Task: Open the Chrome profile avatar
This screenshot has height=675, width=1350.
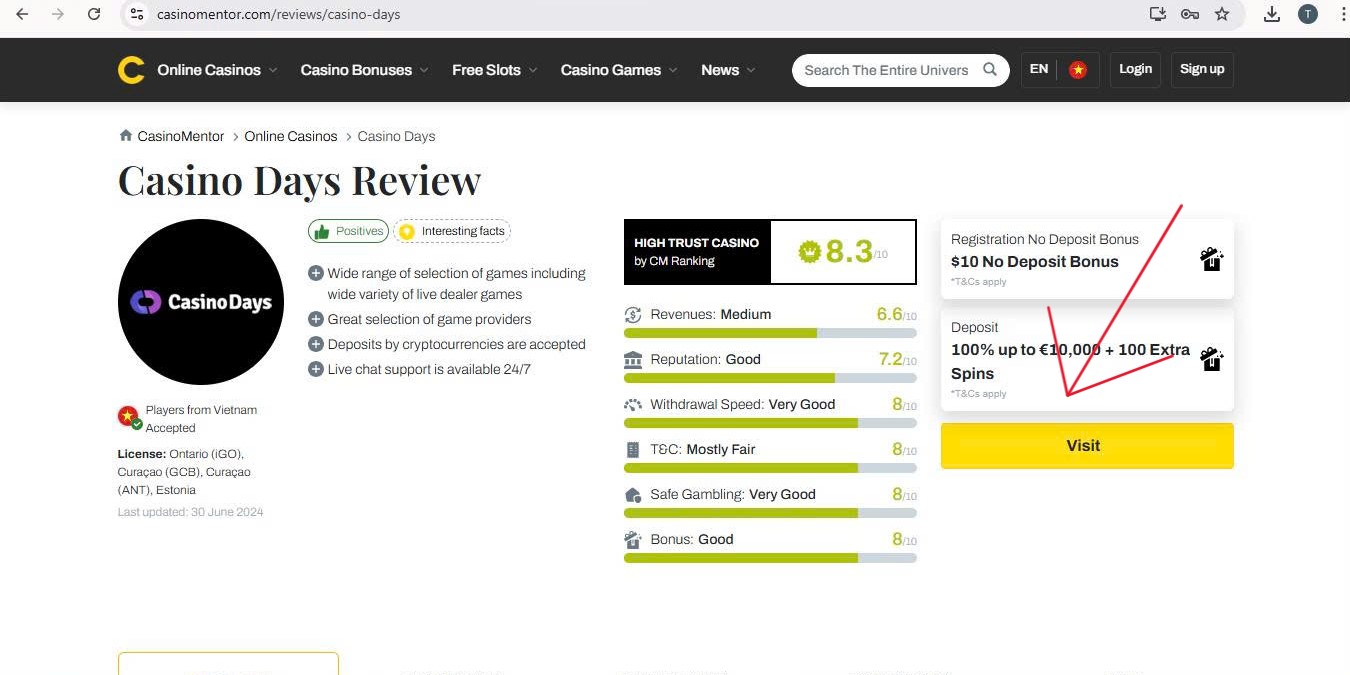Action: pos(1308,14)
